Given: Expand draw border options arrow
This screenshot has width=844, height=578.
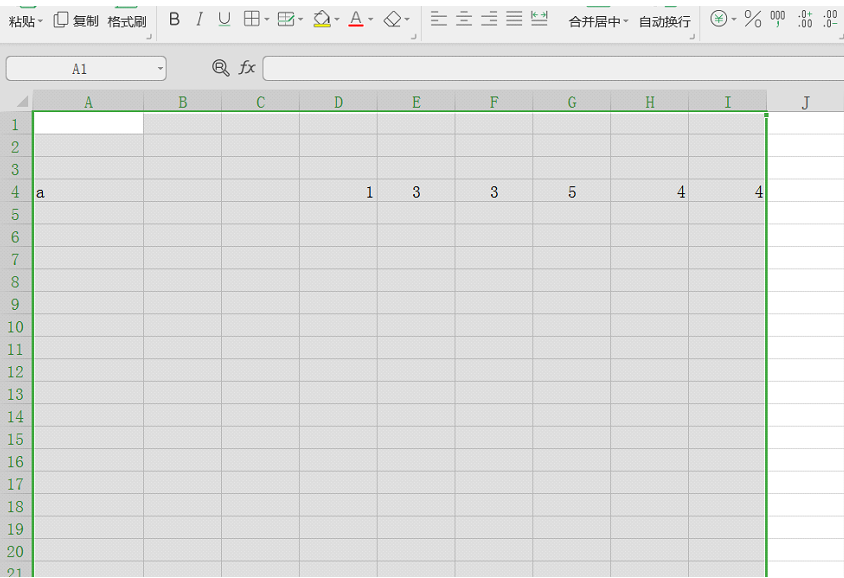Looking at the screenshot, I should [x=300, y=20].
